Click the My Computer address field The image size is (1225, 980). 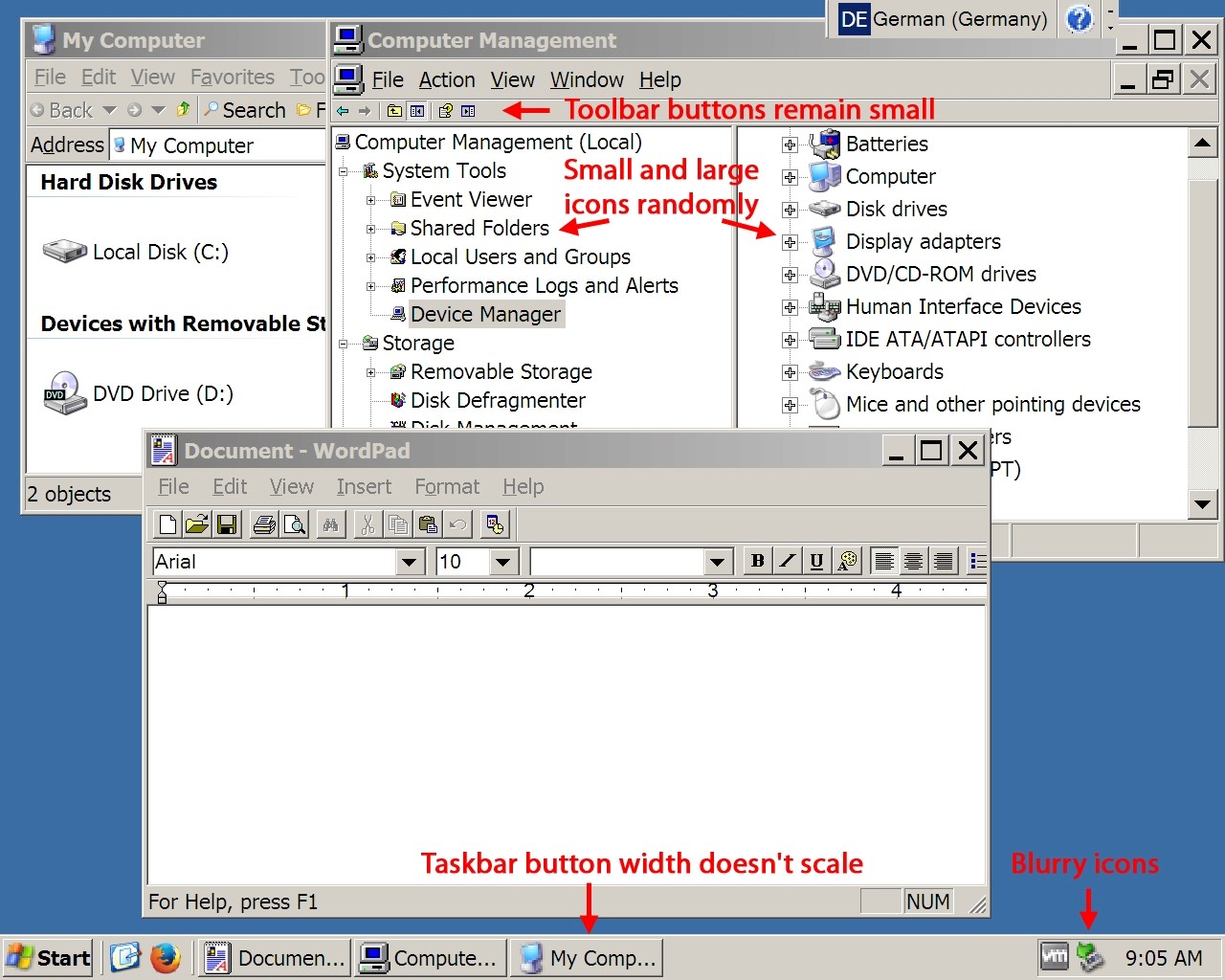click(x=218, y=145)
